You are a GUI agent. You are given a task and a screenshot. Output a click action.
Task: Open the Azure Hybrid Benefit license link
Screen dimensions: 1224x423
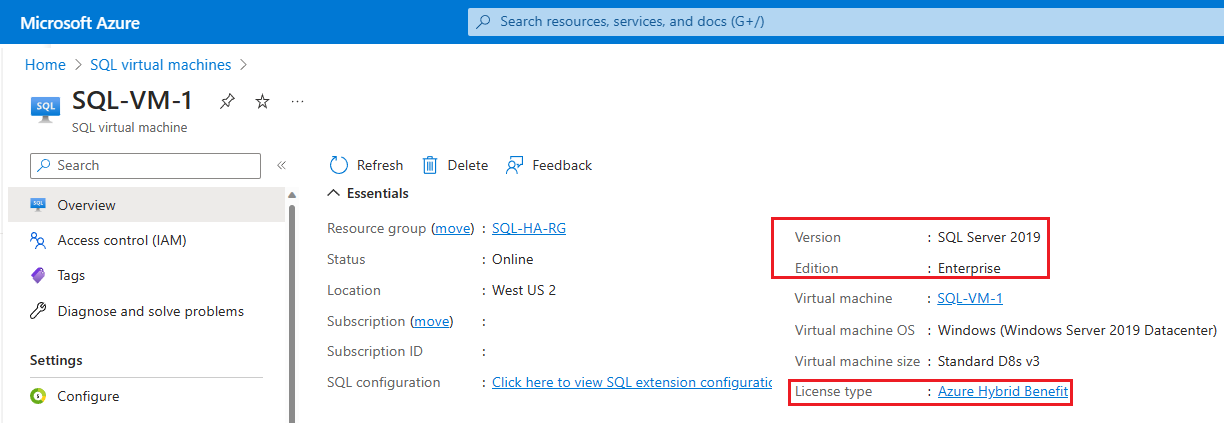tap(1003, 392)
